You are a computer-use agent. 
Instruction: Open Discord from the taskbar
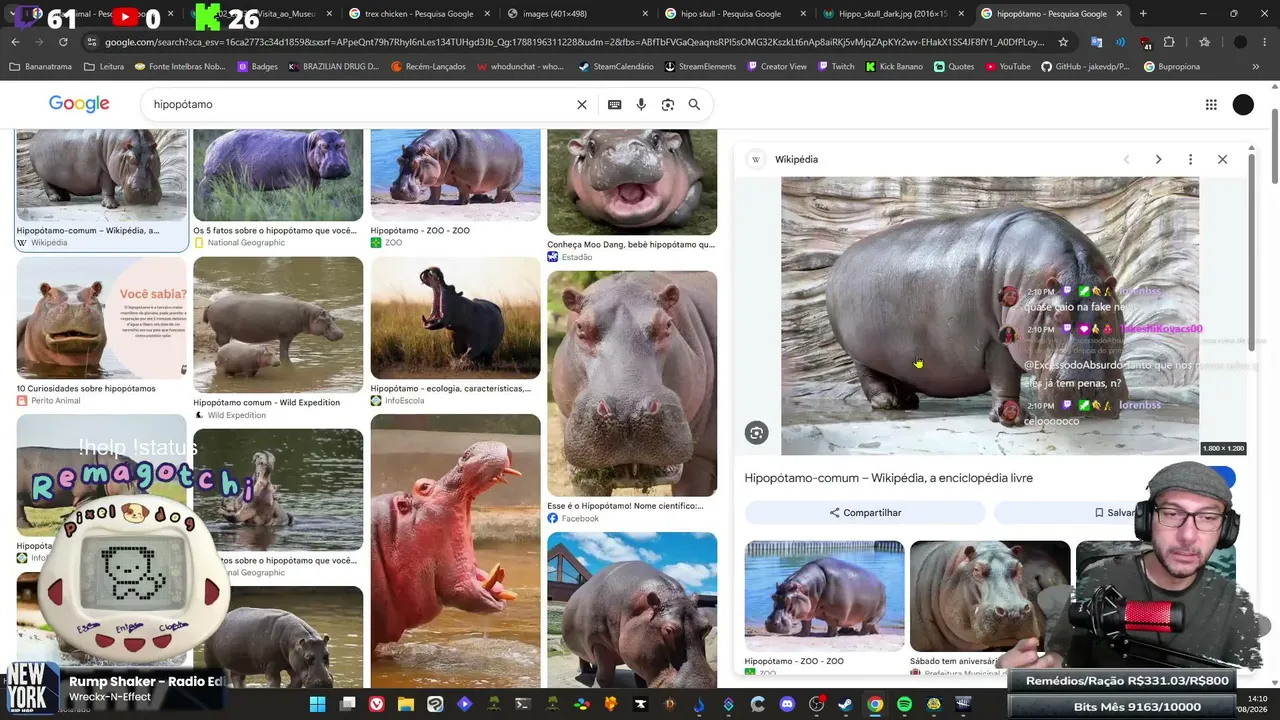coord(787,704)
